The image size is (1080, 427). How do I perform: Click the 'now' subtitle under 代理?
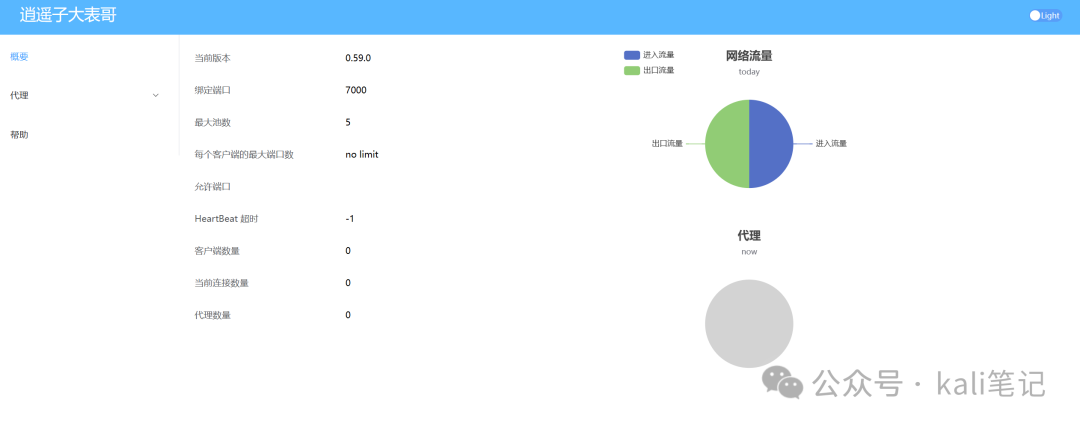tap(749, 251)
